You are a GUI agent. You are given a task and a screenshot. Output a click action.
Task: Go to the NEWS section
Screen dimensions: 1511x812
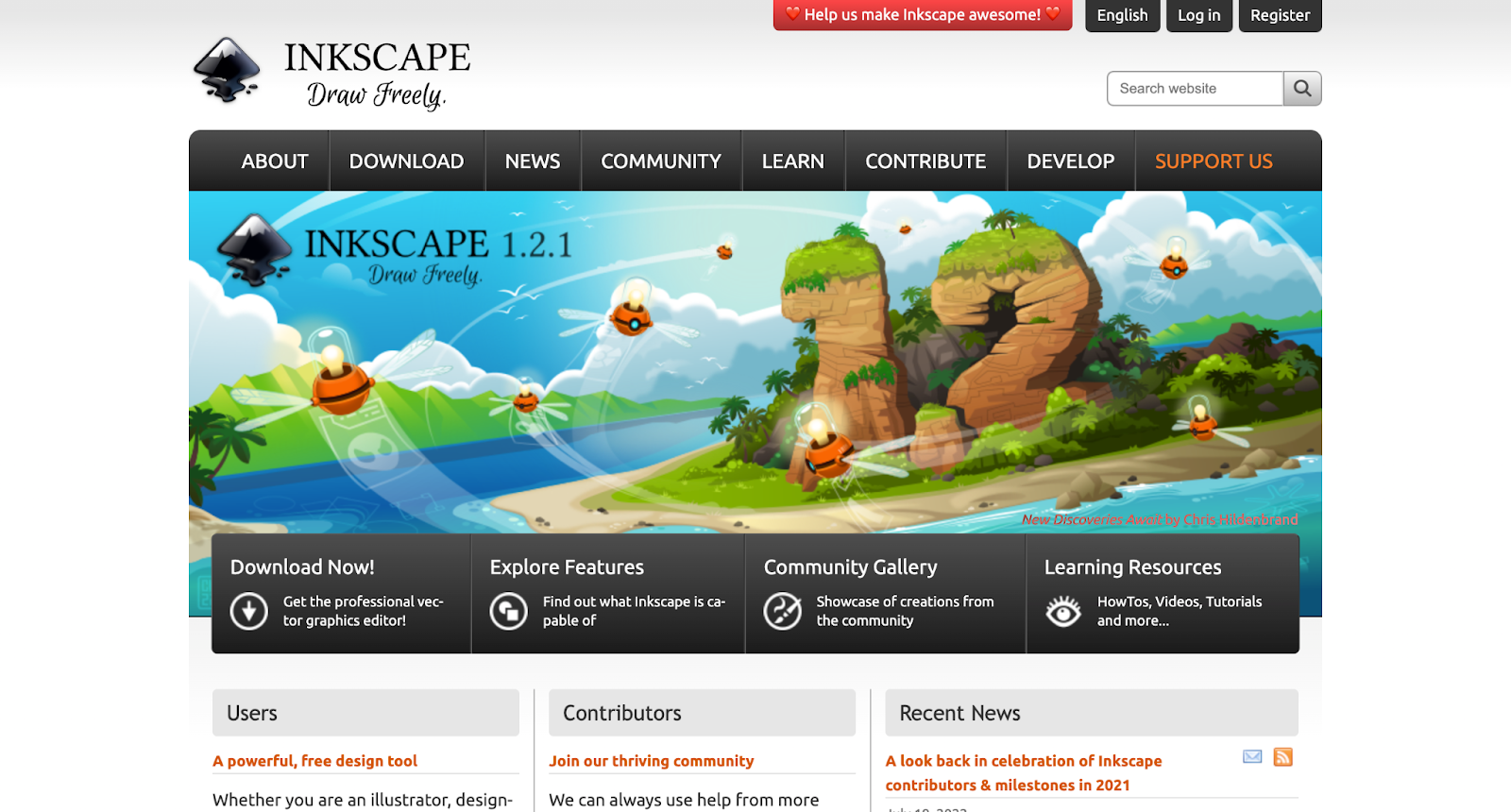[x=533, y=161]
